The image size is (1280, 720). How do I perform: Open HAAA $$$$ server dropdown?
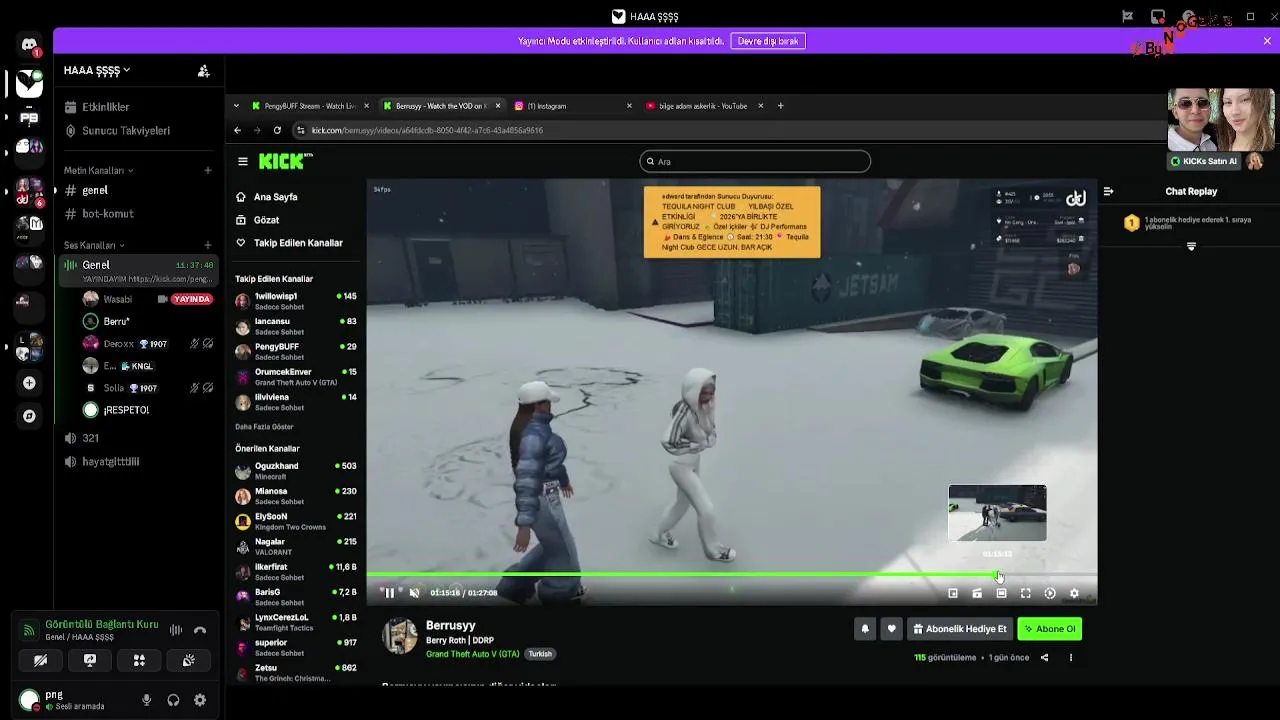pyautogui.click(x=97, y=71)
